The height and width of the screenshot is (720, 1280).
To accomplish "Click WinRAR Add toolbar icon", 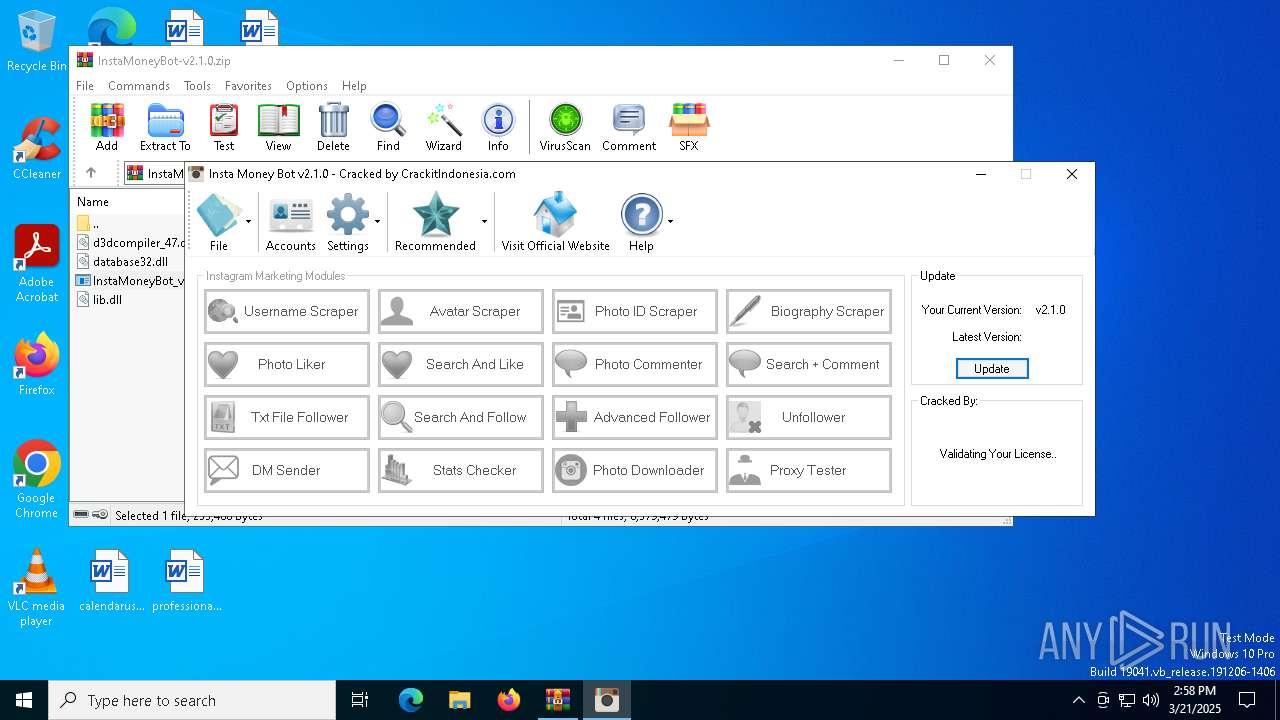I will [107, 127].
